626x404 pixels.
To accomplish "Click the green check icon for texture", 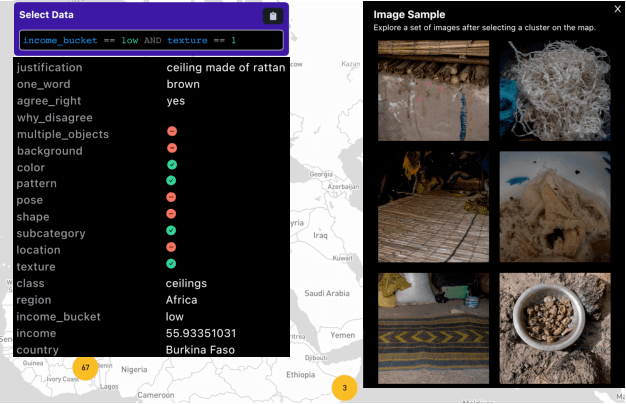I will pyautogui.click(x=171, y=264).
